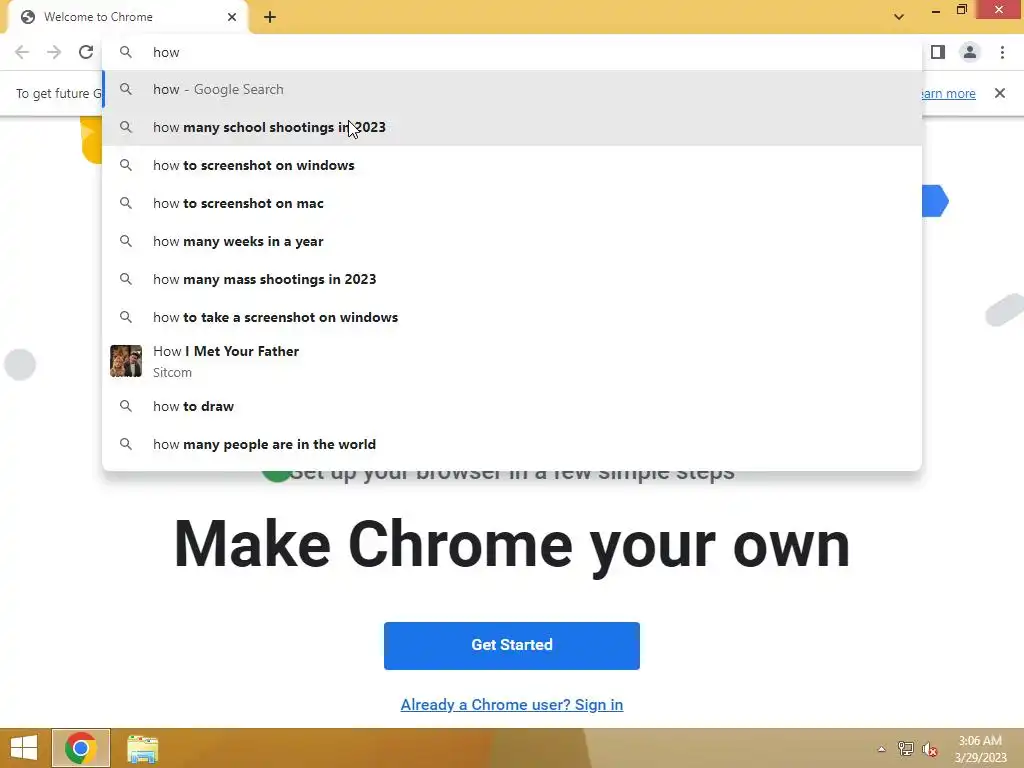The height and width of the screenshot is (768, 1024).
Task: Open 'How I Met Your Father' suggestion
Action: tap(512, 361)
